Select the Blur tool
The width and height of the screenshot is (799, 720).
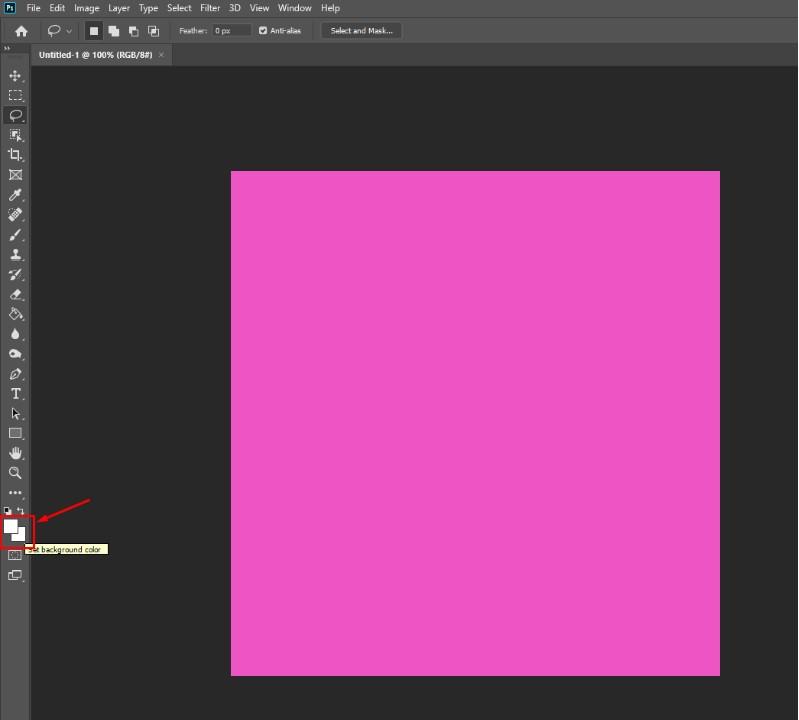(15, 334)
